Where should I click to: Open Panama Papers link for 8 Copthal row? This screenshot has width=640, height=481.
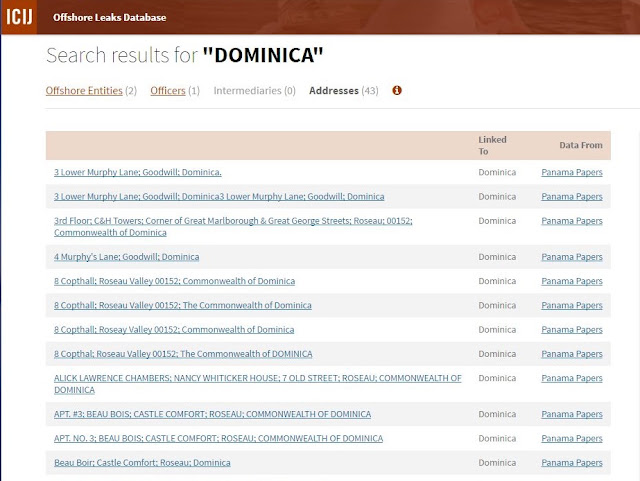pos(571,354)
